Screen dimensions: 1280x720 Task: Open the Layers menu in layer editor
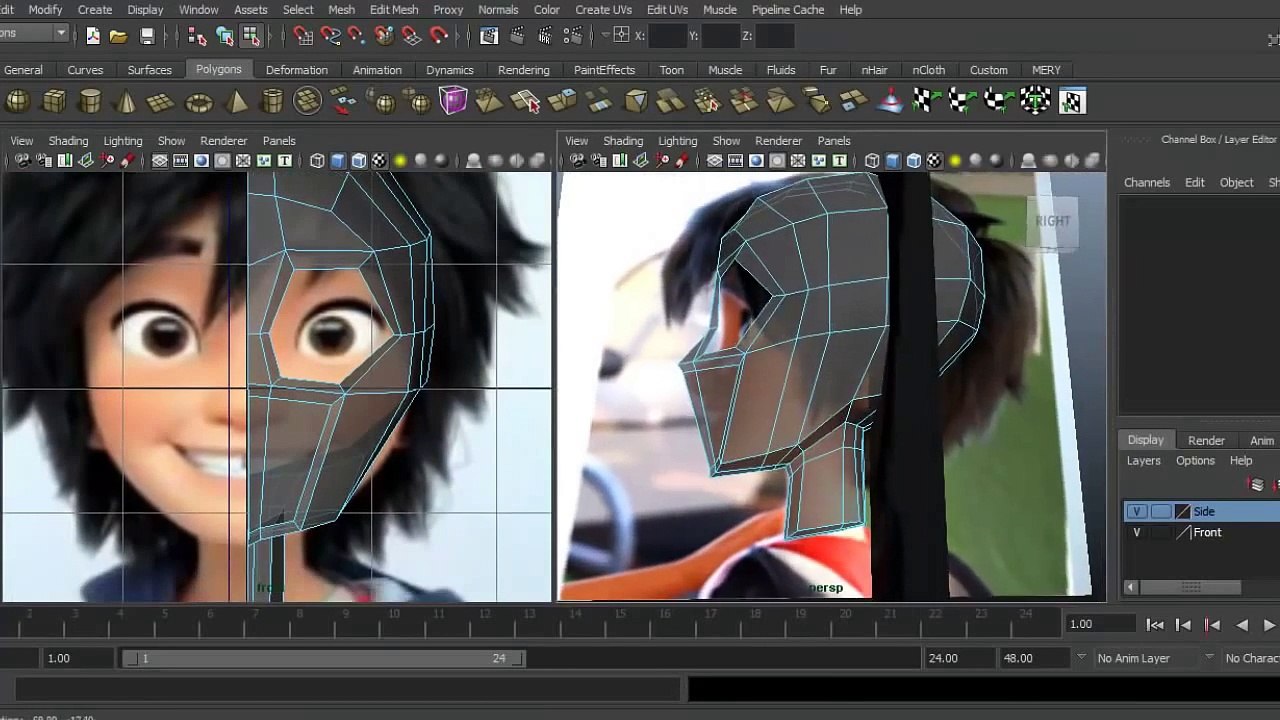coord(1144,461)
